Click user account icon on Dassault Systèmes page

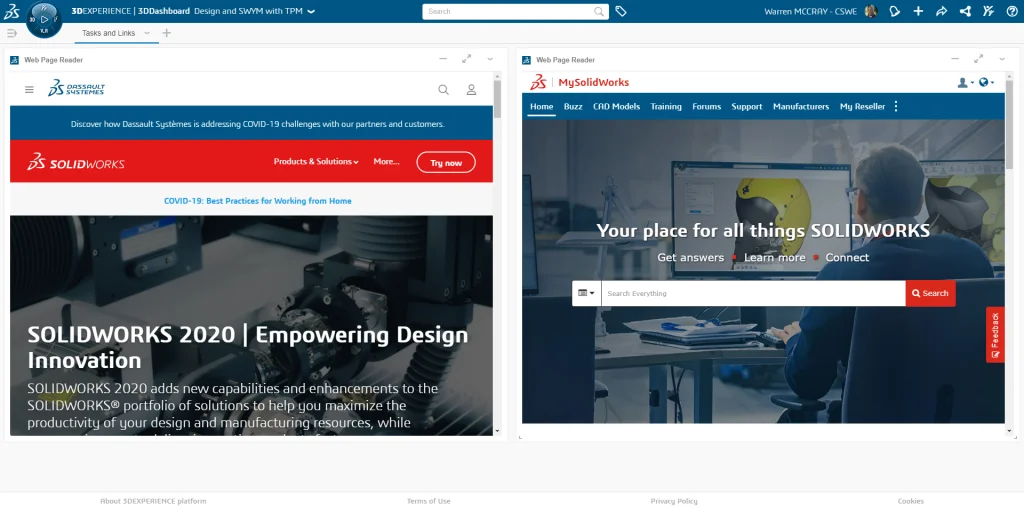[x=472, y=90]
